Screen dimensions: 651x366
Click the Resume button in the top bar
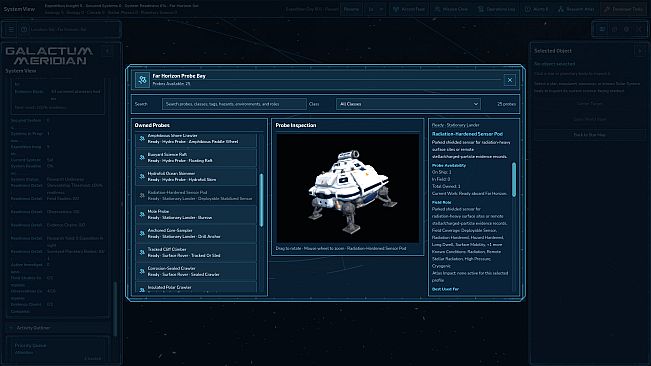[351, 9]
